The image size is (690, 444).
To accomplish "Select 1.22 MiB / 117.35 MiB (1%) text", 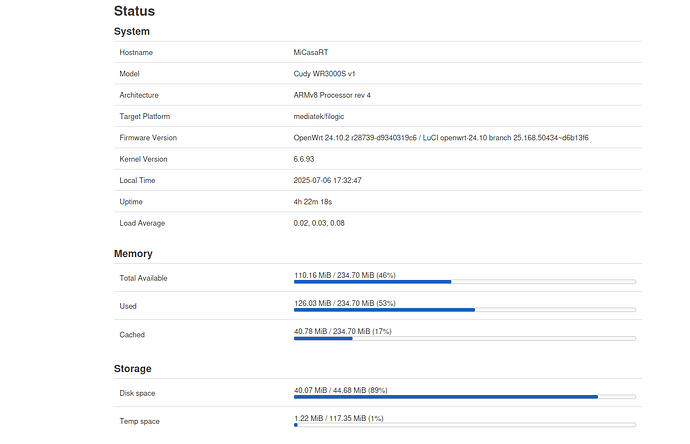I will pos(339,418).
